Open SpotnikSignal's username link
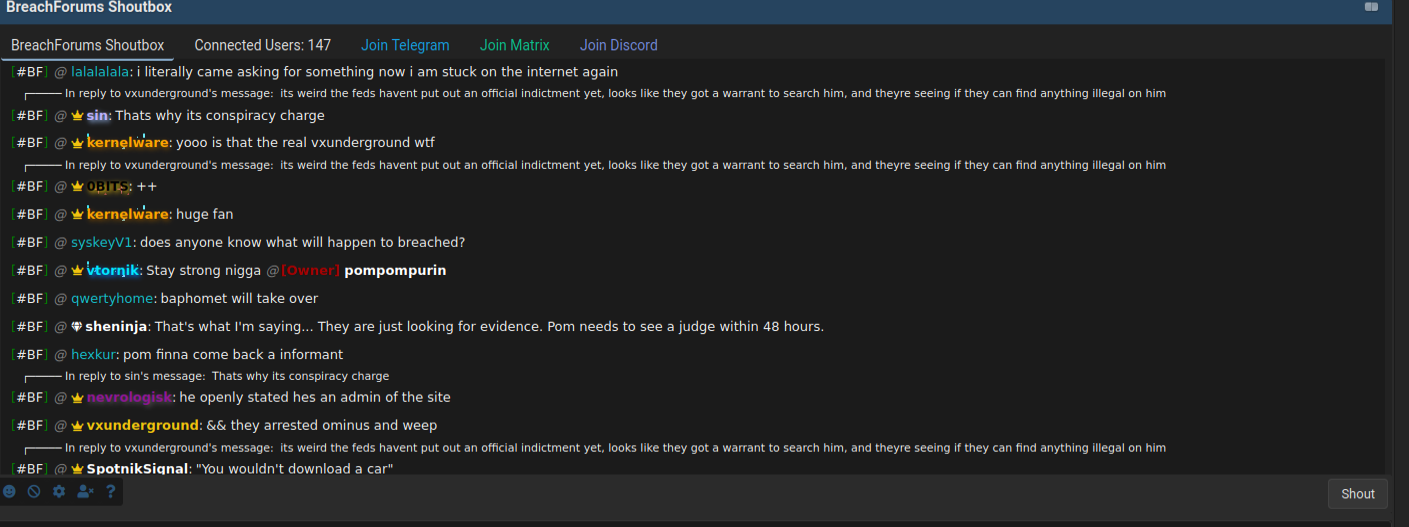This screenshot has height=527, width=1409. [x=137, y=469]
